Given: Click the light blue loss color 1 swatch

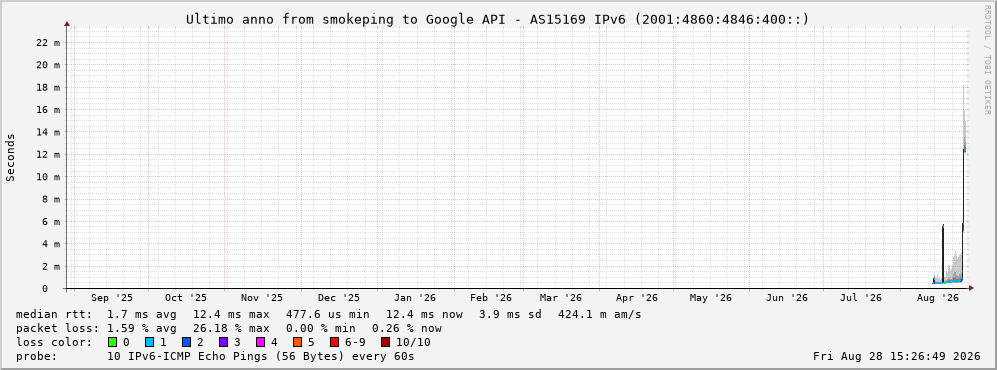Looking at the screenshot, I should point(149,342).
